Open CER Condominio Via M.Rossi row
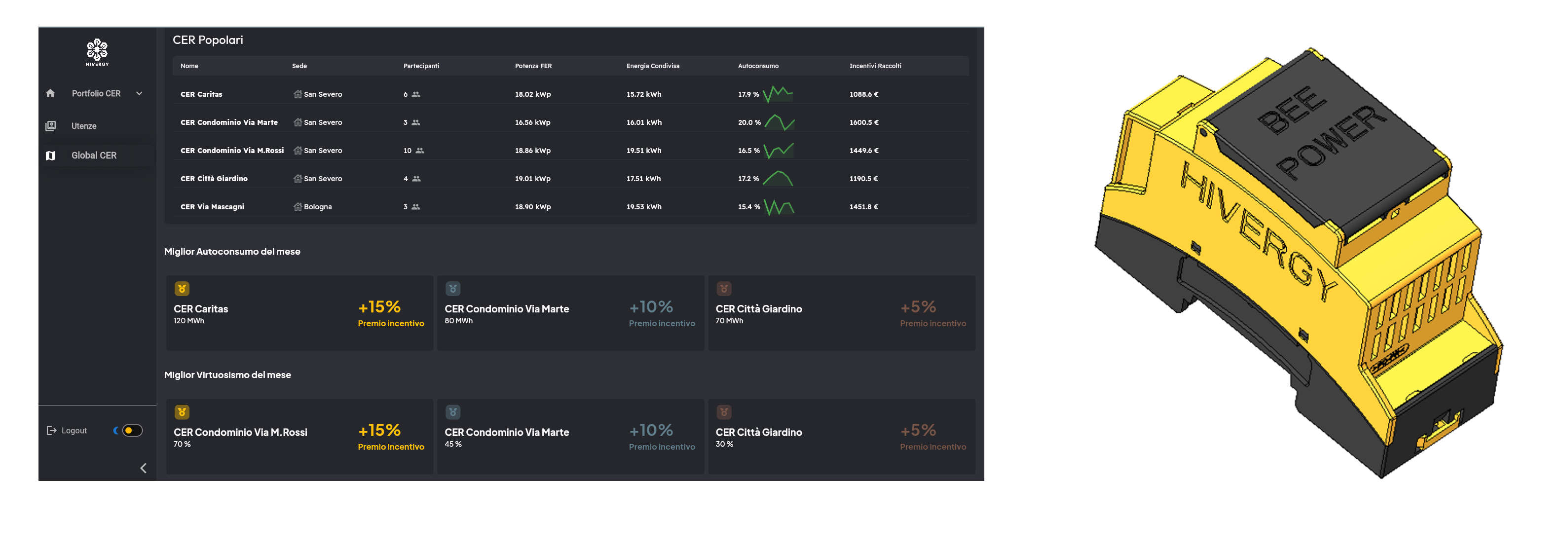The width and height of the screenshot is (1568, 538). (x=232, y=151)
